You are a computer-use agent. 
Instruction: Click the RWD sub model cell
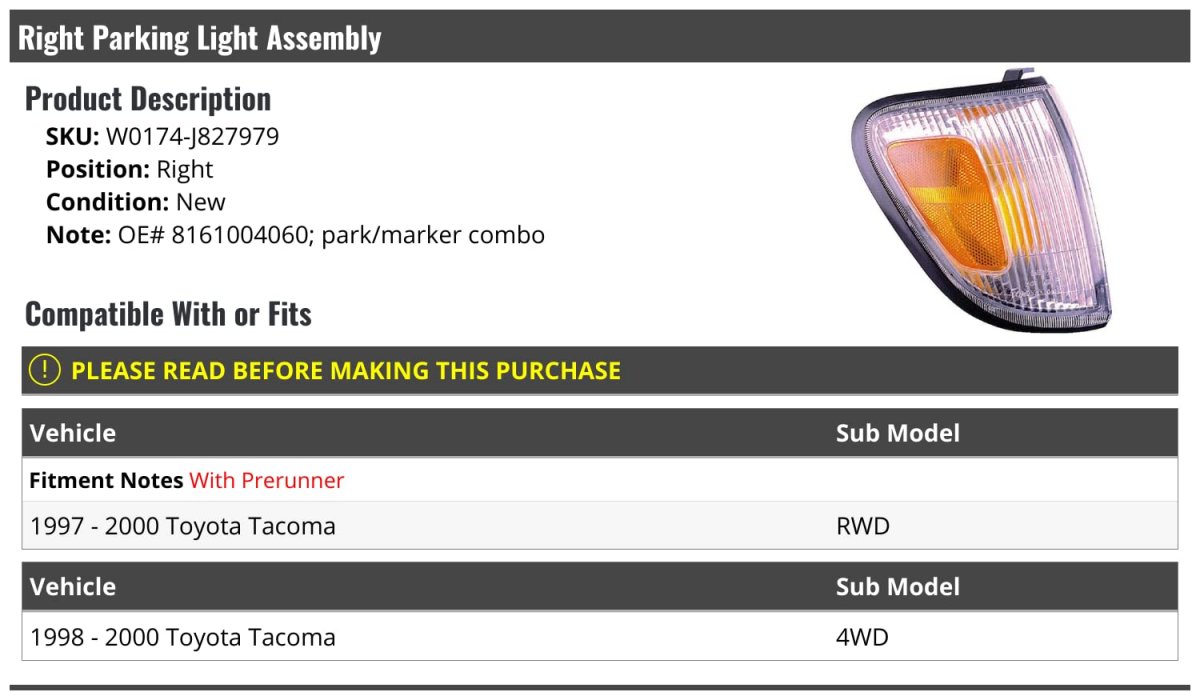point(863,526)
